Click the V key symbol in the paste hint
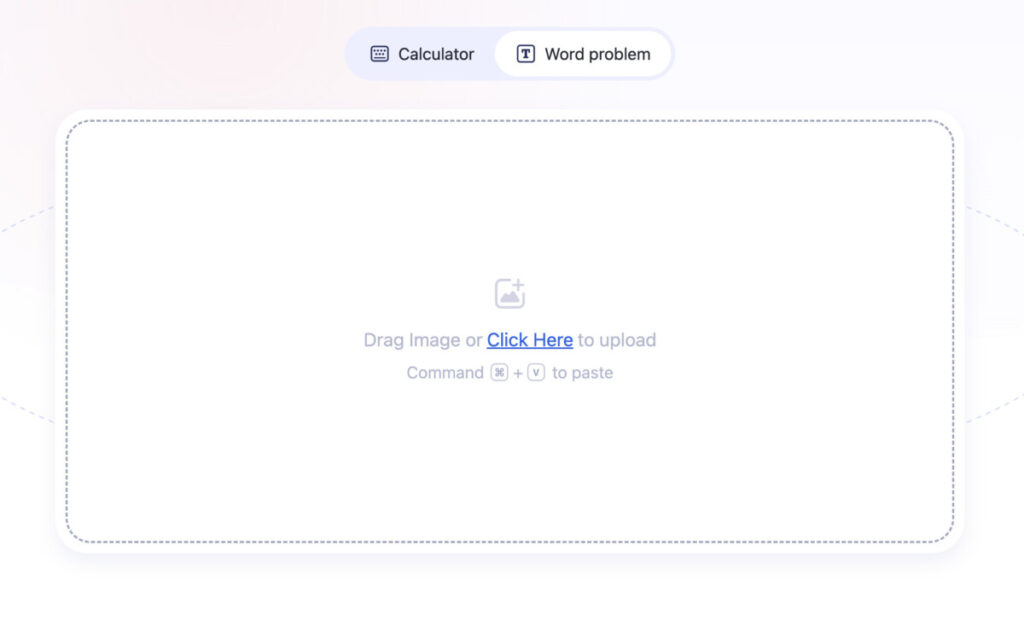Viewport: 1024px width, 638px height. pos(536,373)
